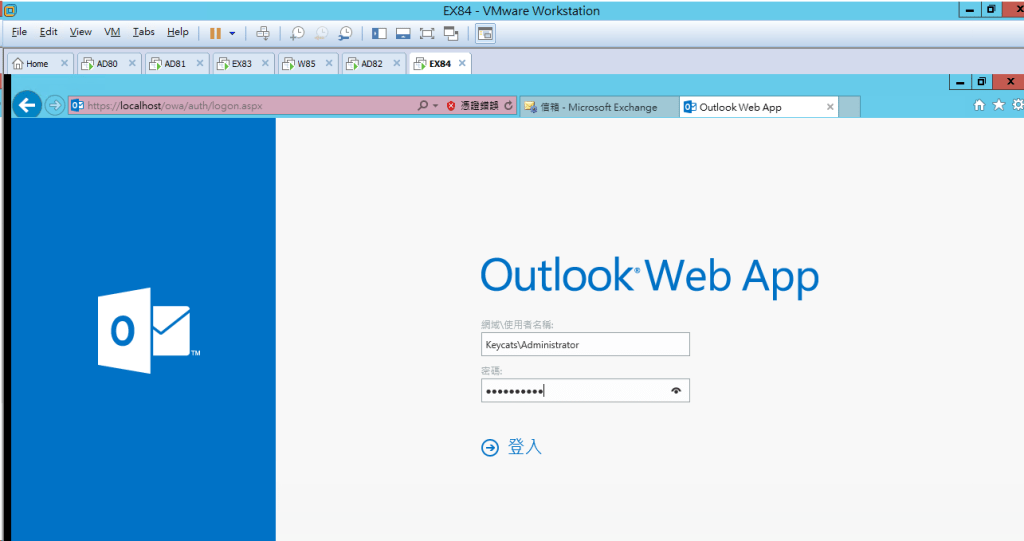The height and width of the screenshot is (541, 1024).
Task: Click the sign-in arrow button
Action: point(490,448)
